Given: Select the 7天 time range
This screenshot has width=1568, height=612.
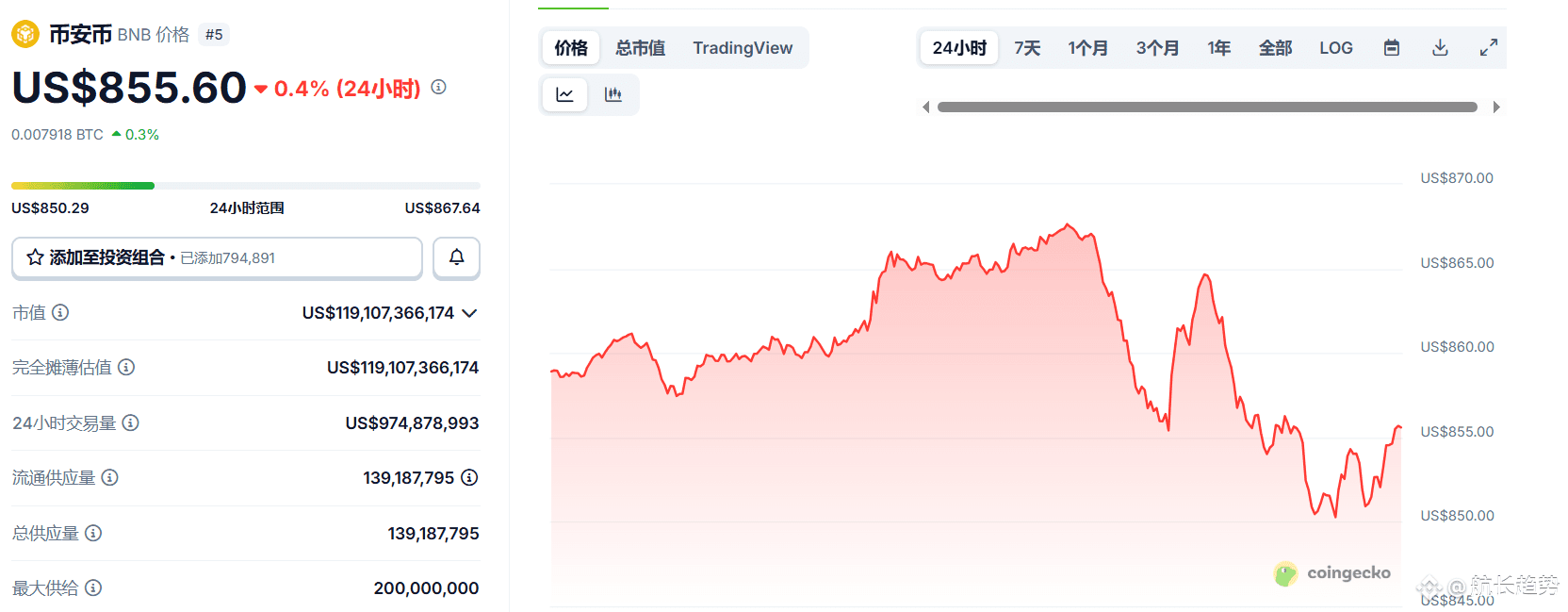Looking at the screenshot, I should coord(1027,48).
